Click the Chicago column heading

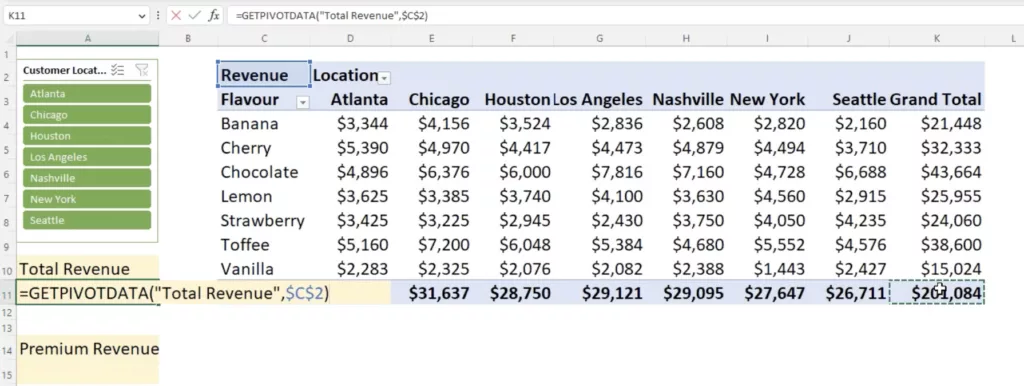pyautogui.click(x=439, y=99)
